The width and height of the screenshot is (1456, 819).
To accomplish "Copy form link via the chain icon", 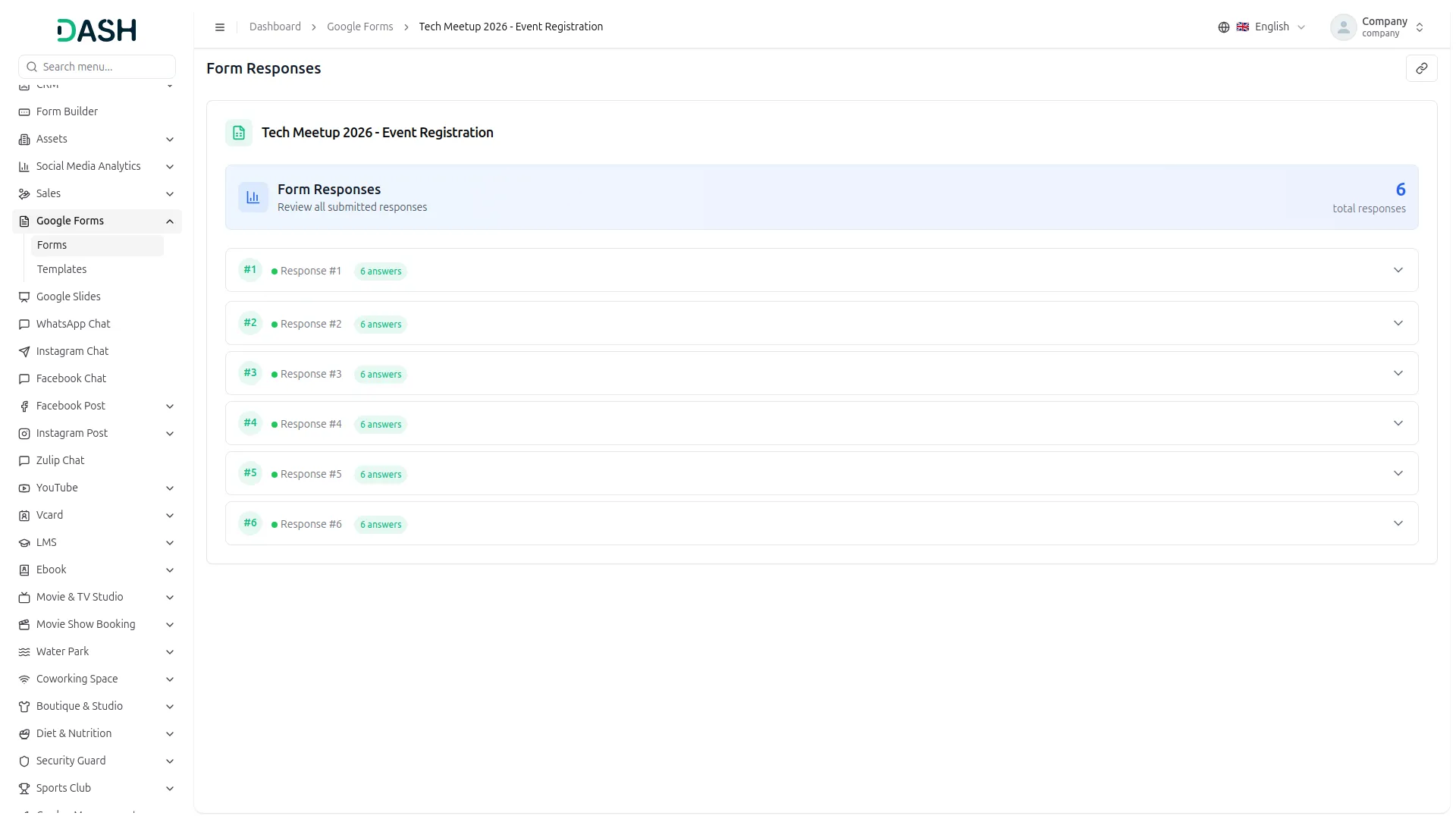I will pos(1421,68).
